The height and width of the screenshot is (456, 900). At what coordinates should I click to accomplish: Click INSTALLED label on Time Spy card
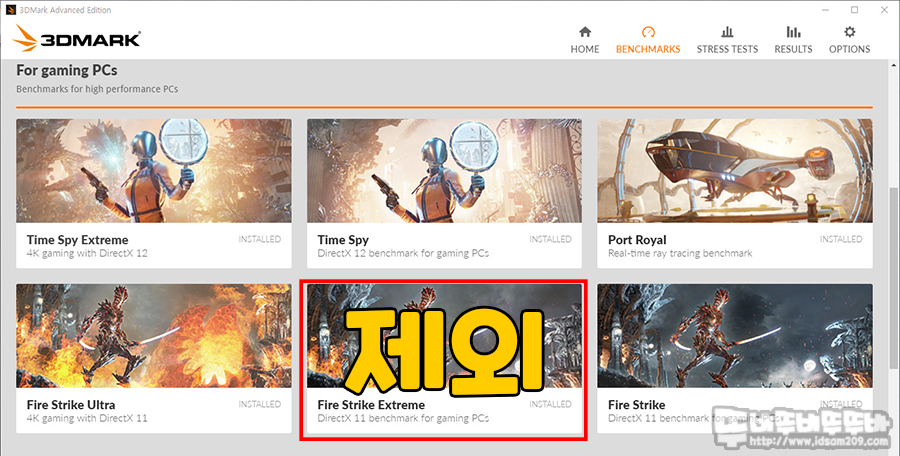[x=550, y=239]
